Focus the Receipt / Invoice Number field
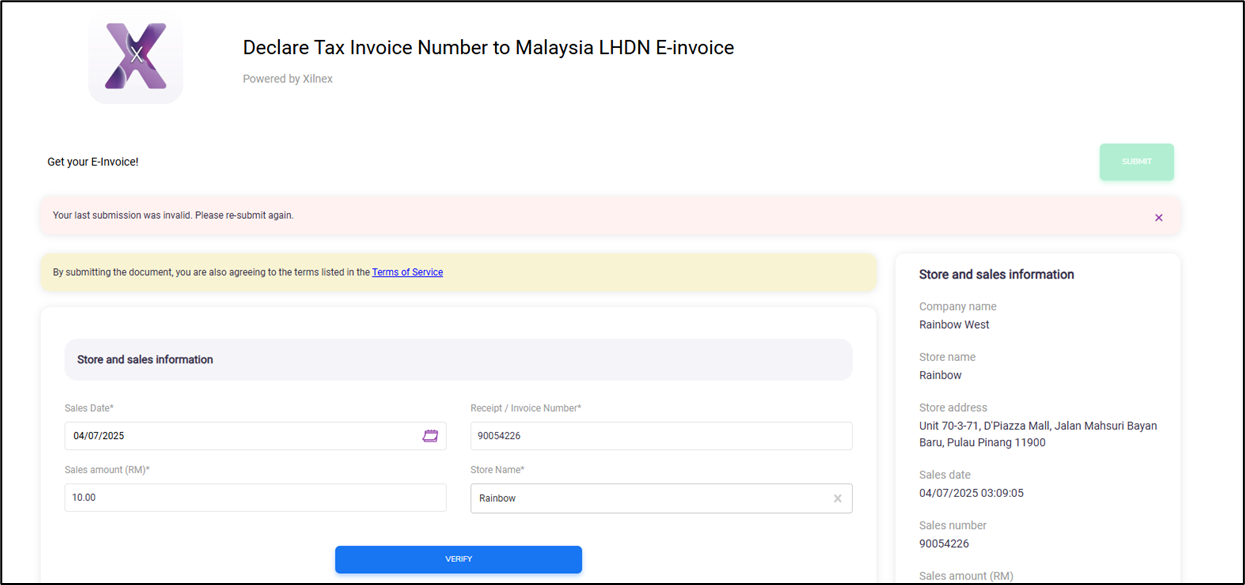Screen dimensions: 1245x585 [660, 436]
